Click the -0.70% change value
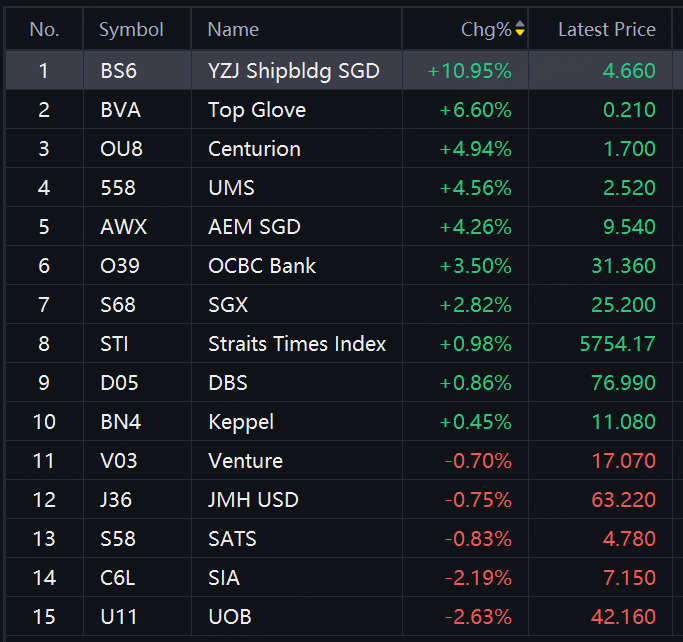 tap(478, 461)
